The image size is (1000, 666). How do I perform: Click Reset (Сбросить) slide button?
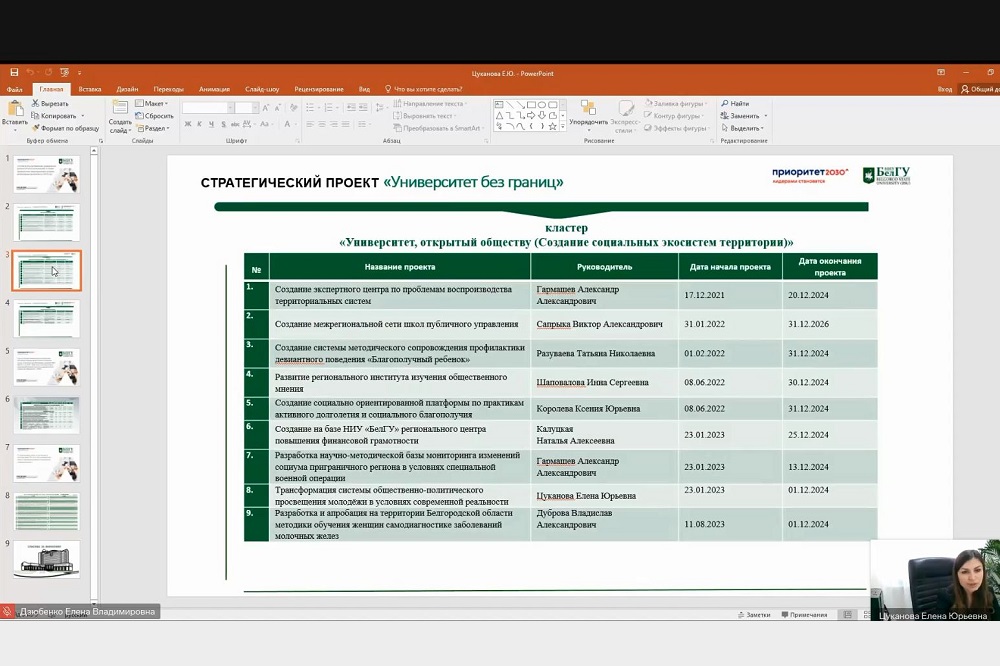[156, 116]
